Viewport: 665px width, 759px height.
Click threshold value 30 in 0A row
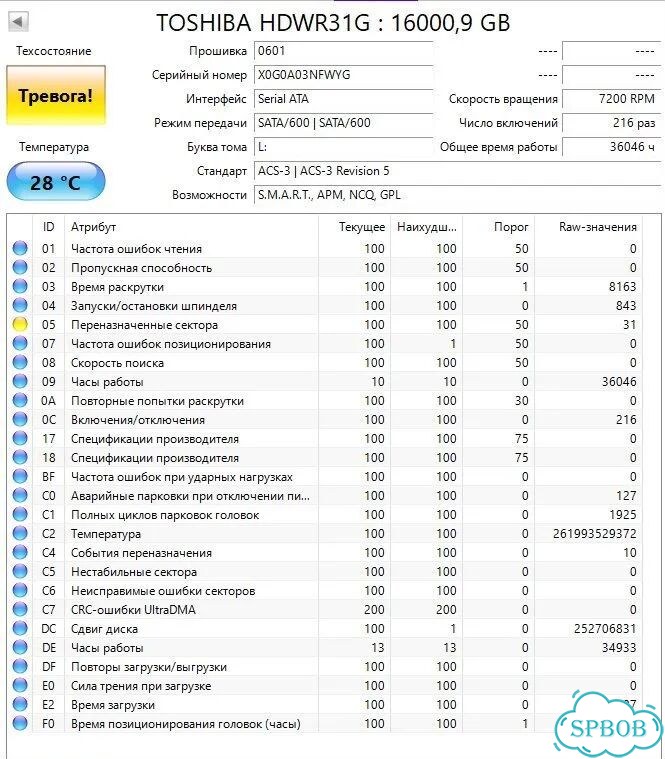[x=521, y=400]
